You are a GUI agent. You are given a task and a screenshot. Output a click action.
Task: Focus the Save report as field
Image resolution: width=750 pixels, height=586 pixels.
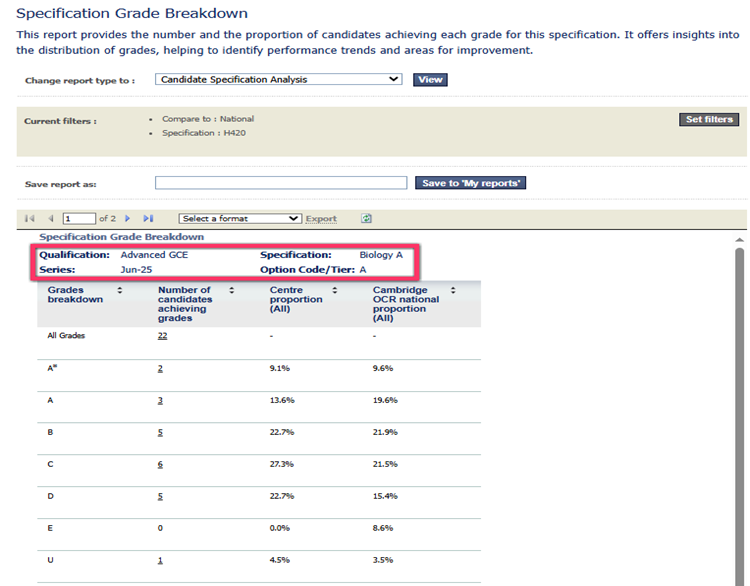pyautogui.click(x=281, y=183)
